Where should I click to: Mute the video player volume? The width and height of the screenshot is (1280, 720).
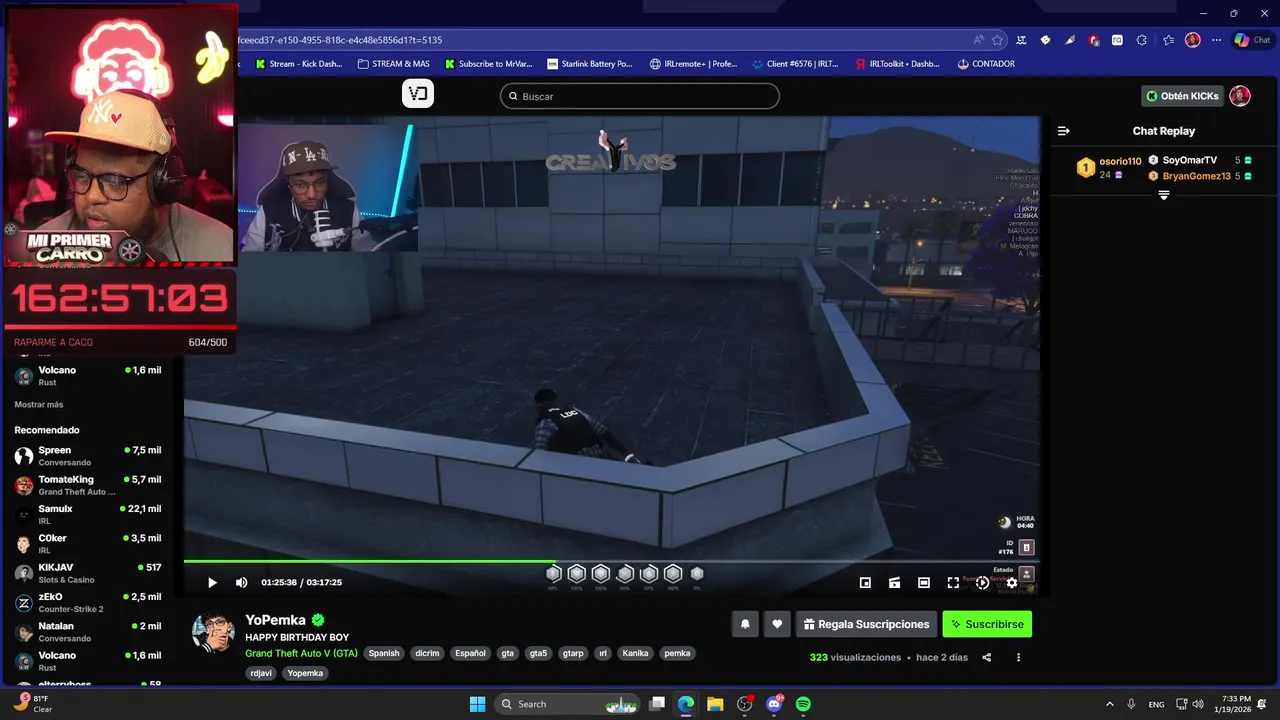pyautogui.click(x=241, y=582)
